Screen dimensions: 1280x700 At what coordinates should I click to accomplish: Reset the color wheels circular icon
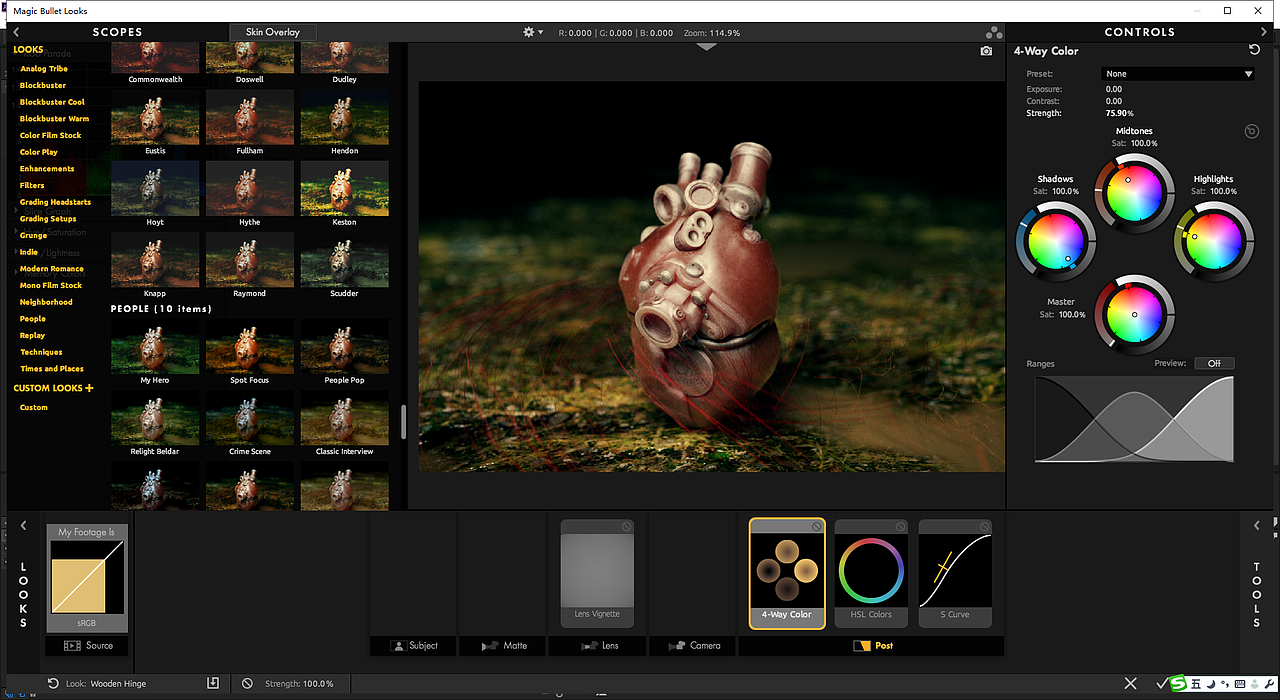pos(1251,131)
